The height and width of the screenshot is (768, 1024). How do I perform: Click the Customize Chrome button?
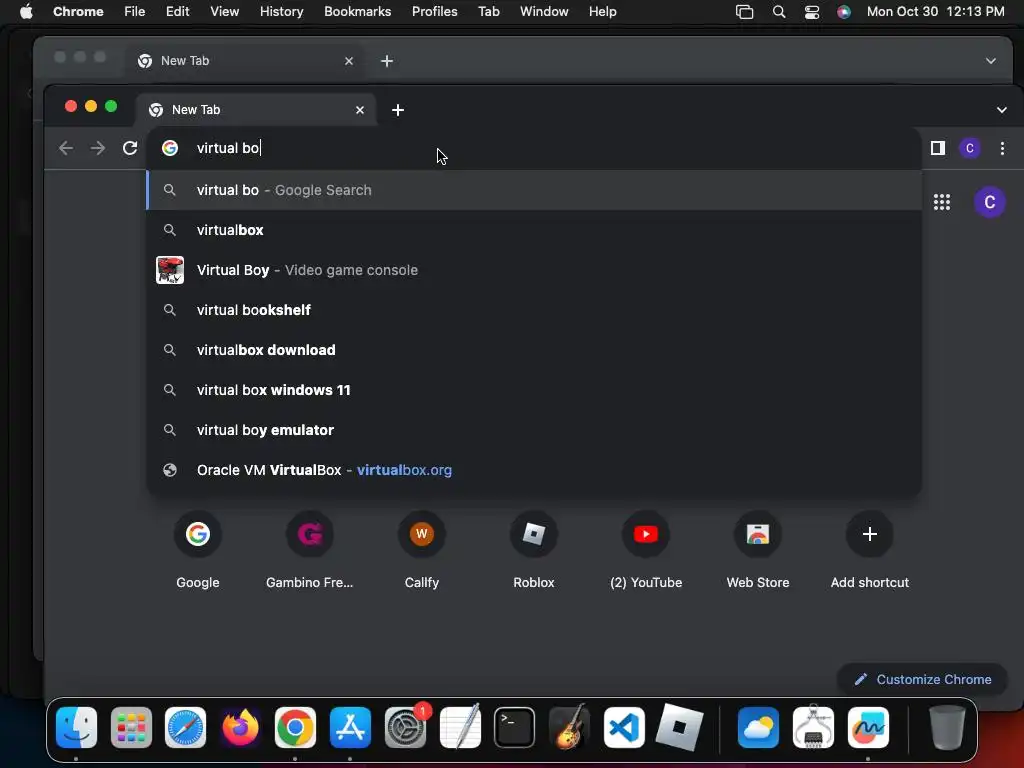coord(922,679)
